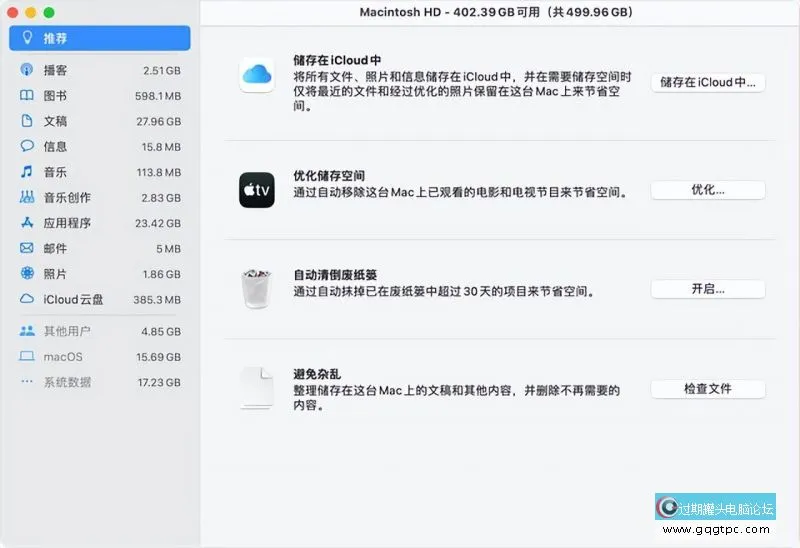Click the 避免杂乱 heading
The width and height of the screenshot is (800, 548).
coord(316,374)
